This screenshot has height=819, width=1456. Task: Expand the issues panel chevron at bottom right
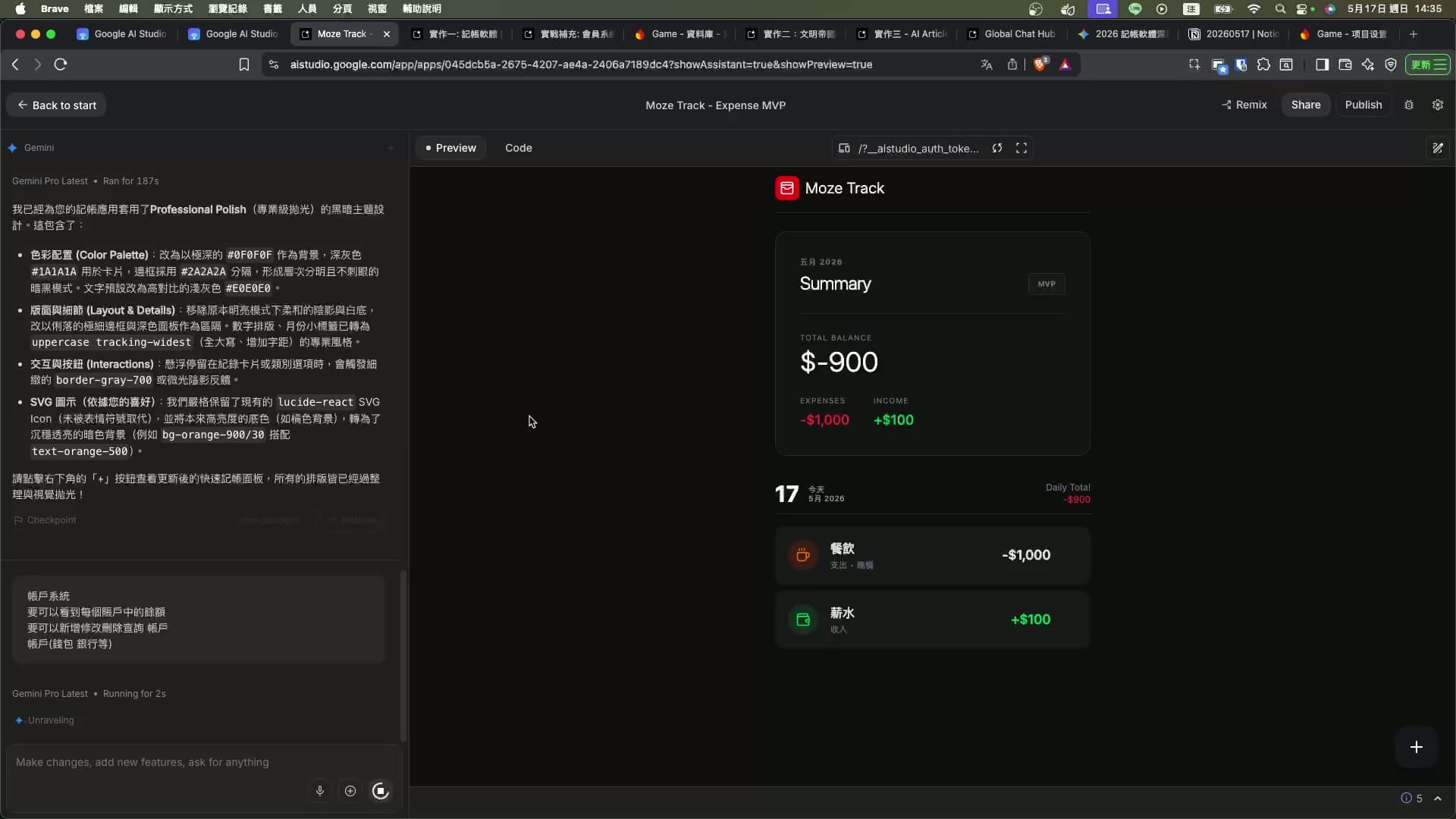pos(1438,798)
